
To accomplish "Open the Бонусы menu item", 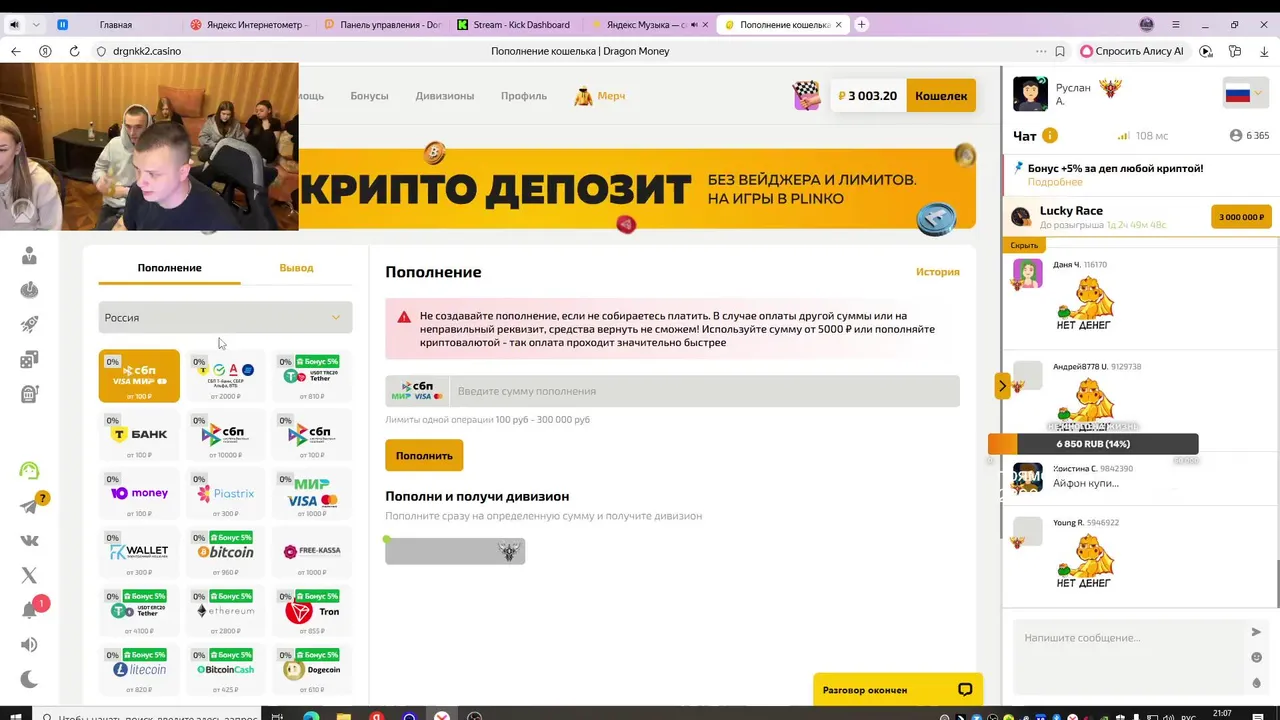I will coord(369,96).
